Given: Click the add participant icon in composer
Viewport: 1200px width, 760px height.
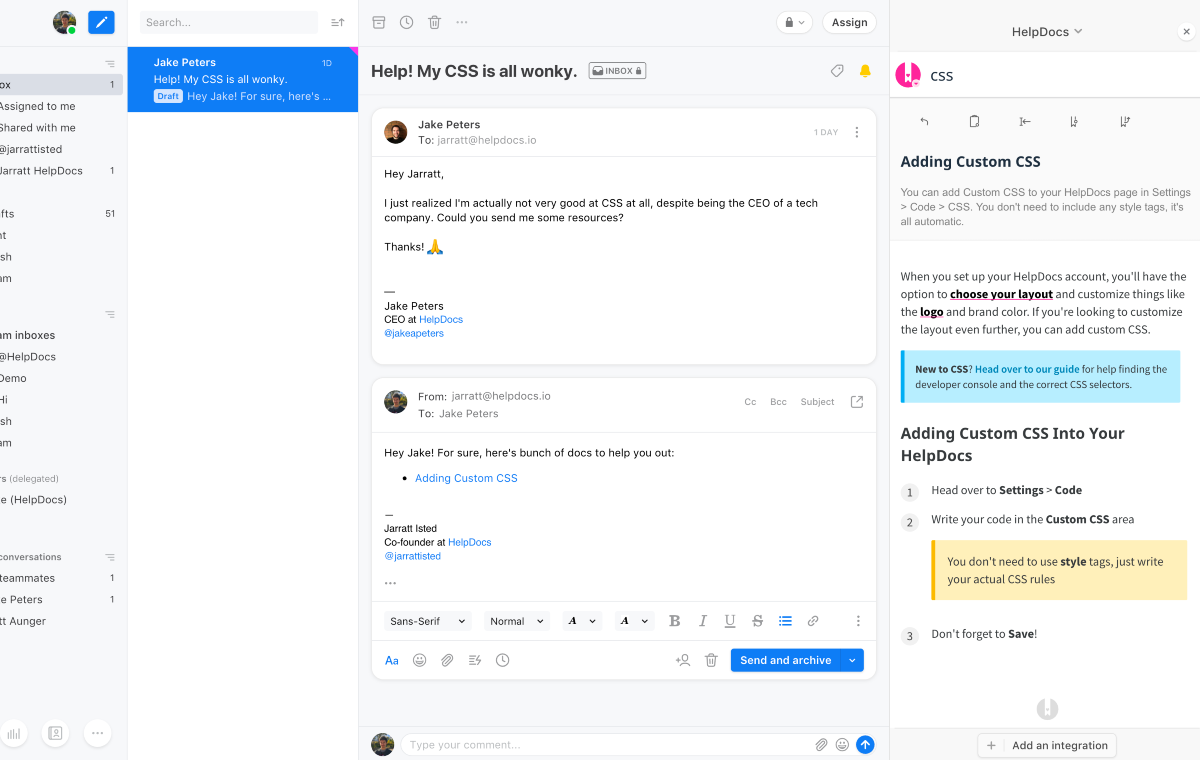Looking at the screenshot, I should 683,660.
